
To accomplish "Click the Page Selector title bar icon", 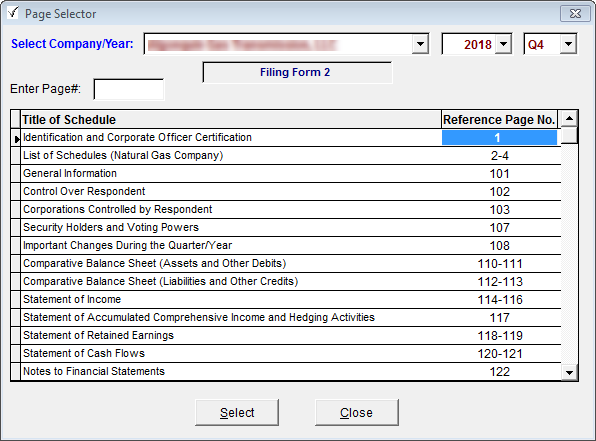I will pos(13,13).
